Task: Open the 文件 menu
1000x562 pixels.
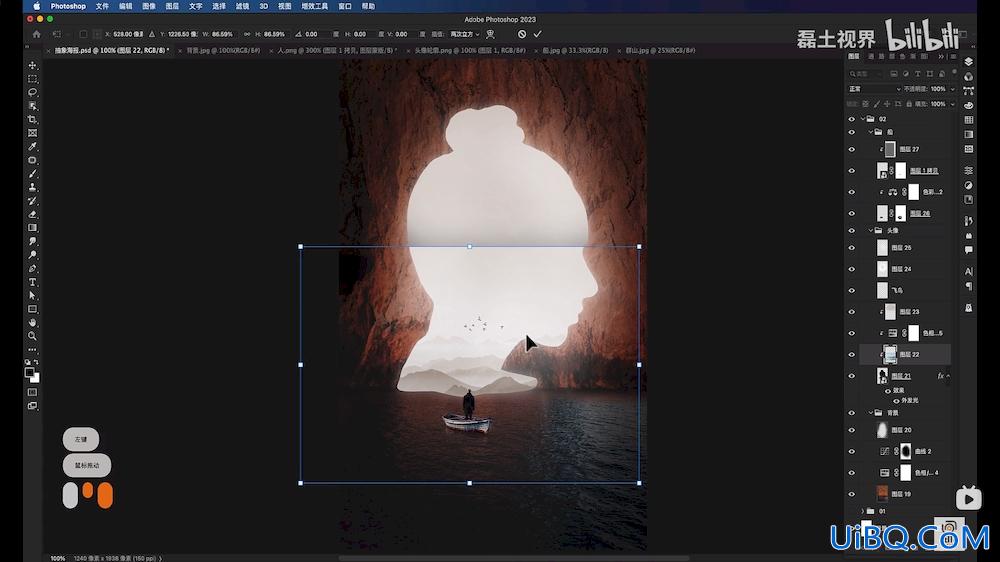Action: pyautogui.click(x=102, y=6)
